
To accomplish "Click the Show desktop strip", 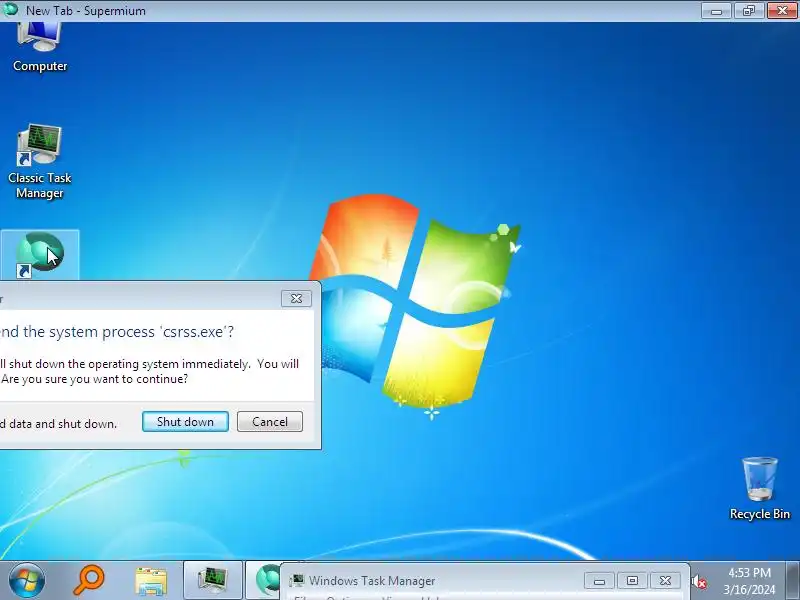I will pos(793,581).
